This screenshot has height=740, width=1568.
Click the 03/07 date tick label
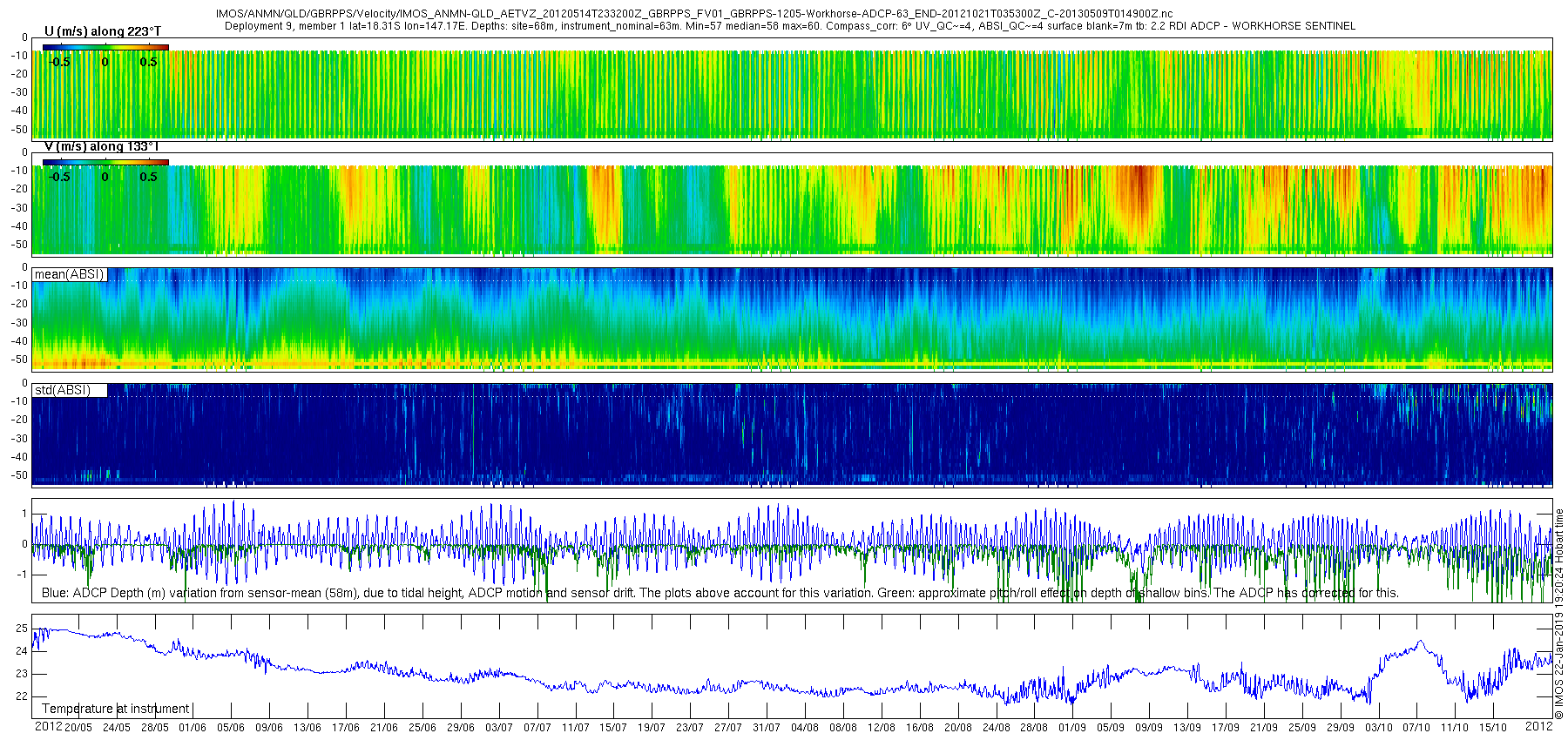tap(499, 728)
